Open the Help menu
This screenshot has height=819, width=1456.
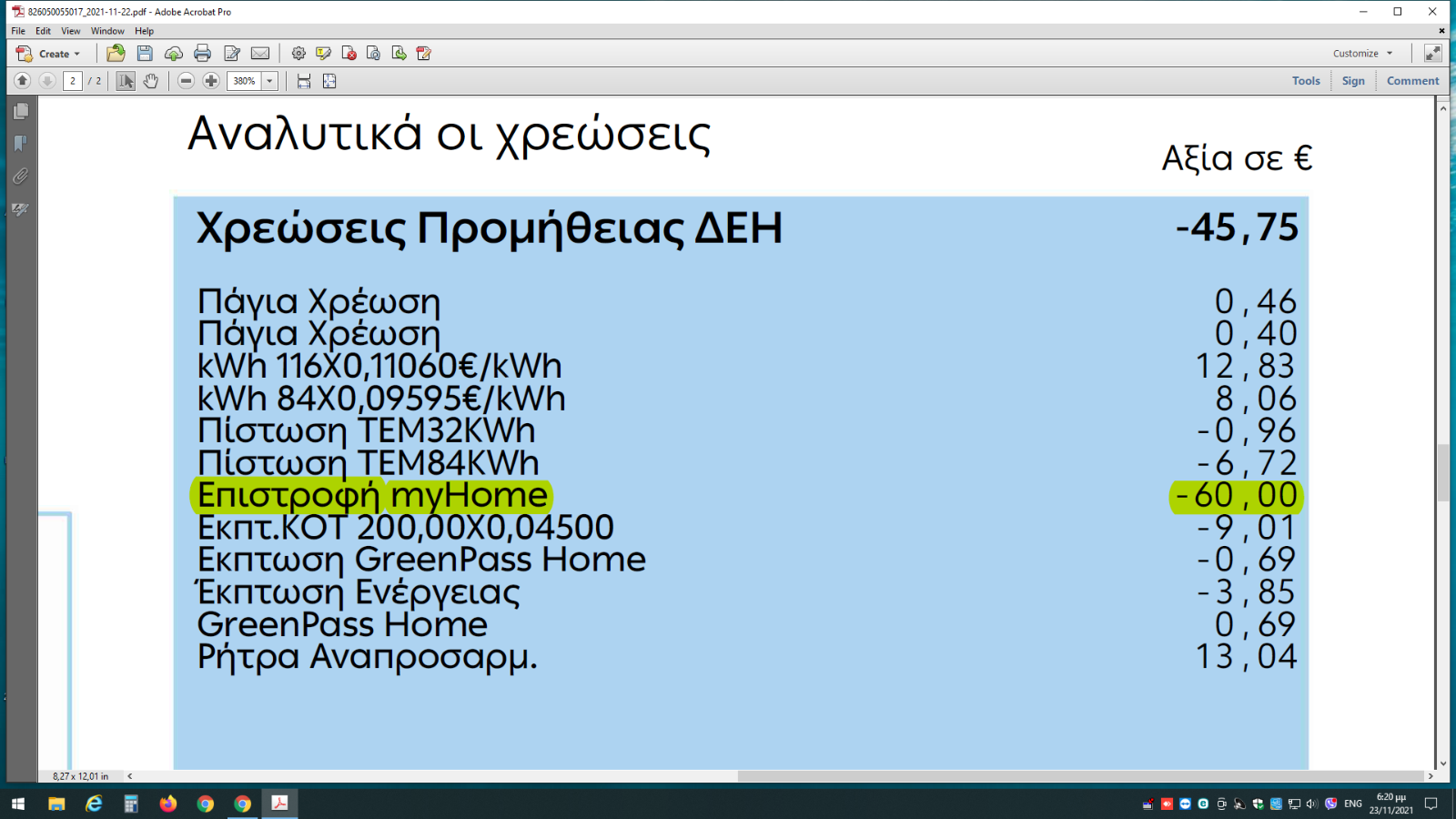click(144, 31)
